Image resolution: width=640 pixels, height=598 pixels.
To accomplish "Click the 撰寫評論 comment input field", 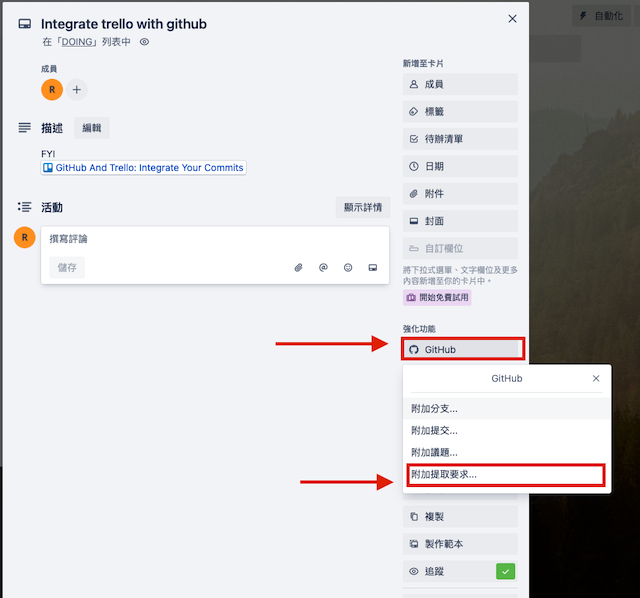I will [215, 239].
